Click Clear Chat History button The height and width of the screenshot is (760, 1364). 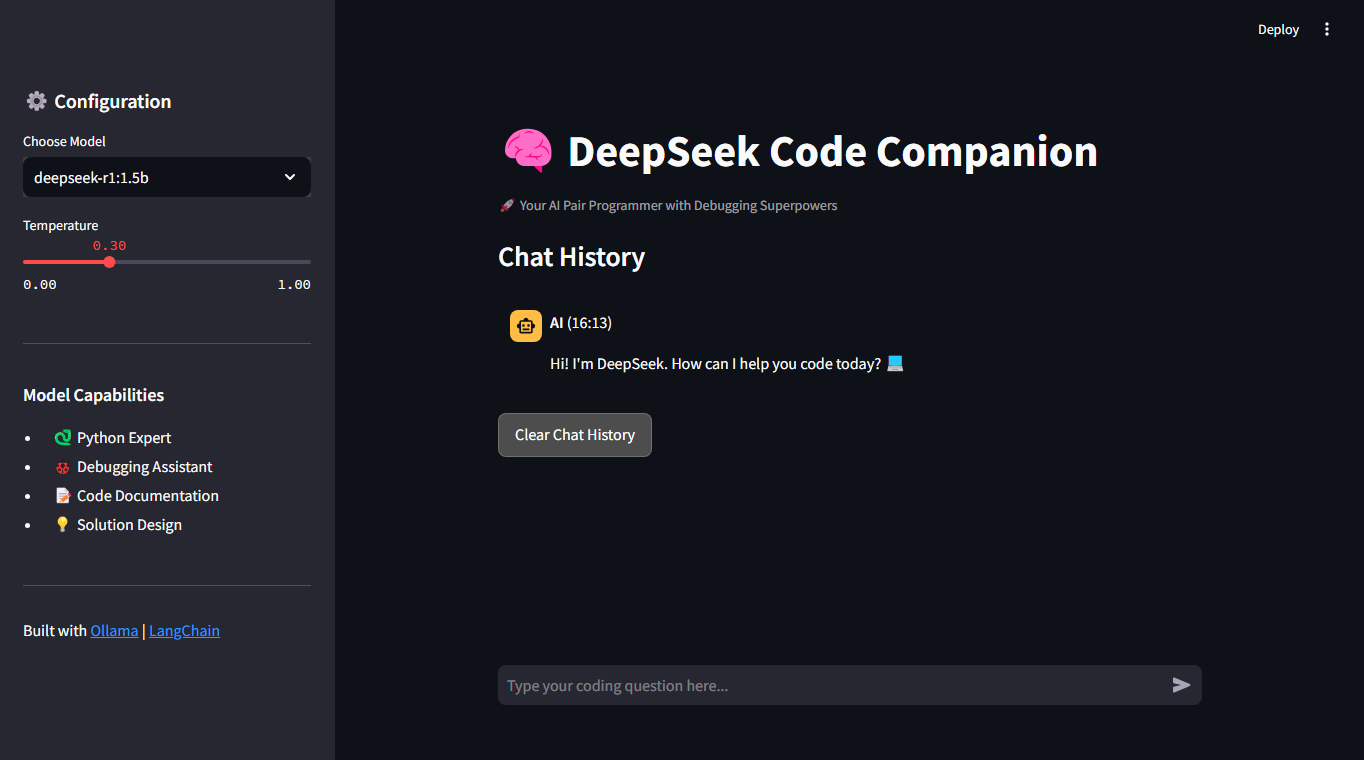pyautogui.click(x=575, y=435)
